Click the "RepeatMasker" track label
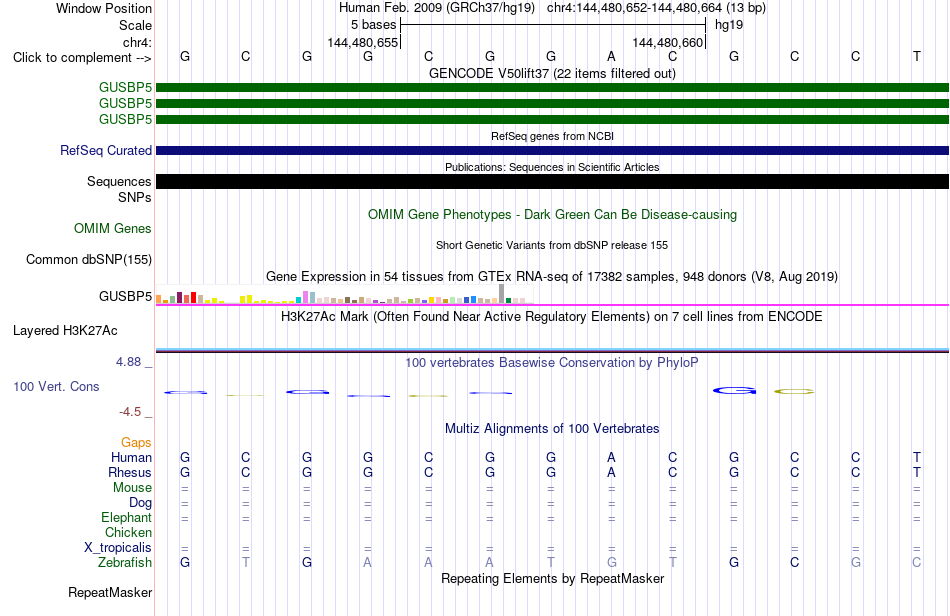This screenshot has height=616, width=950. [x=110, y=593]
